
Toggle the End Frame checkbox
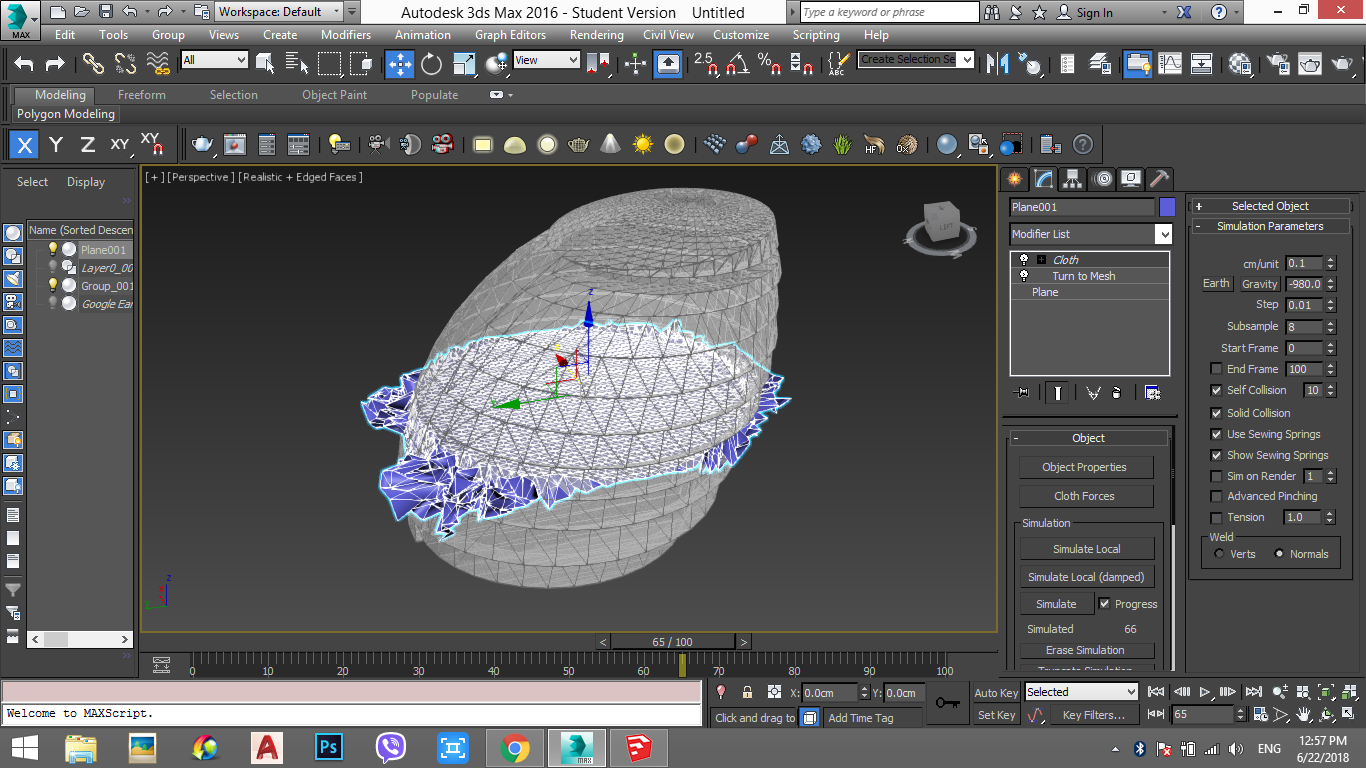click(x=1216, y=369)
